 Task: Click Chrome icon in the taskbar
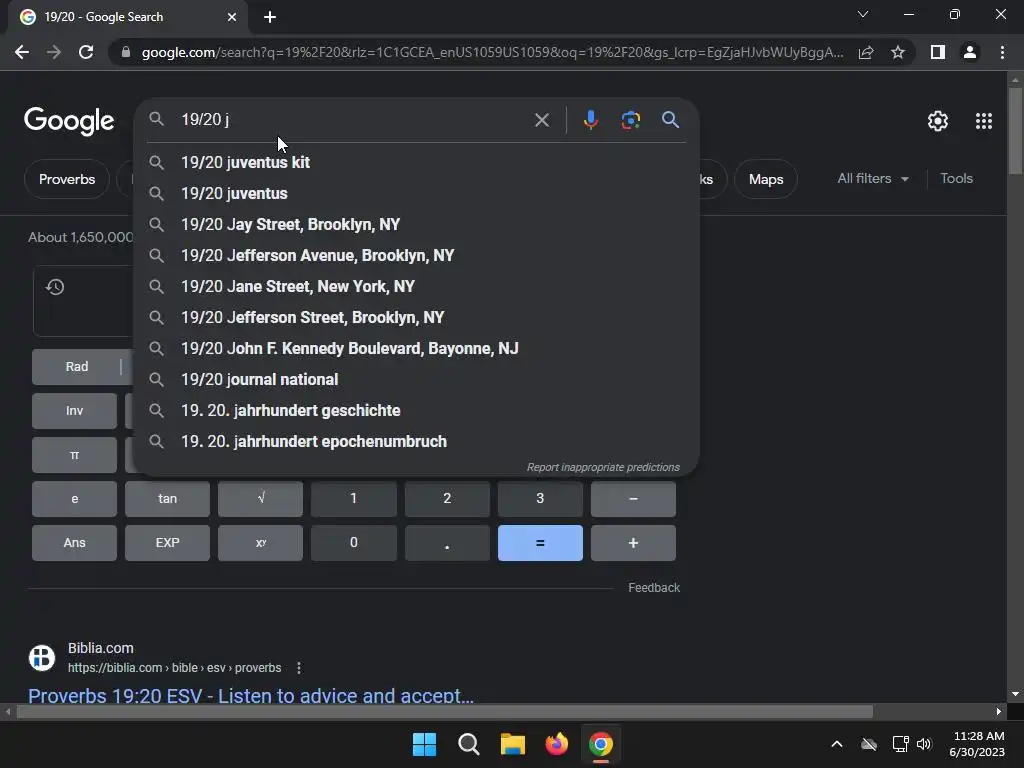coord(600,744)
